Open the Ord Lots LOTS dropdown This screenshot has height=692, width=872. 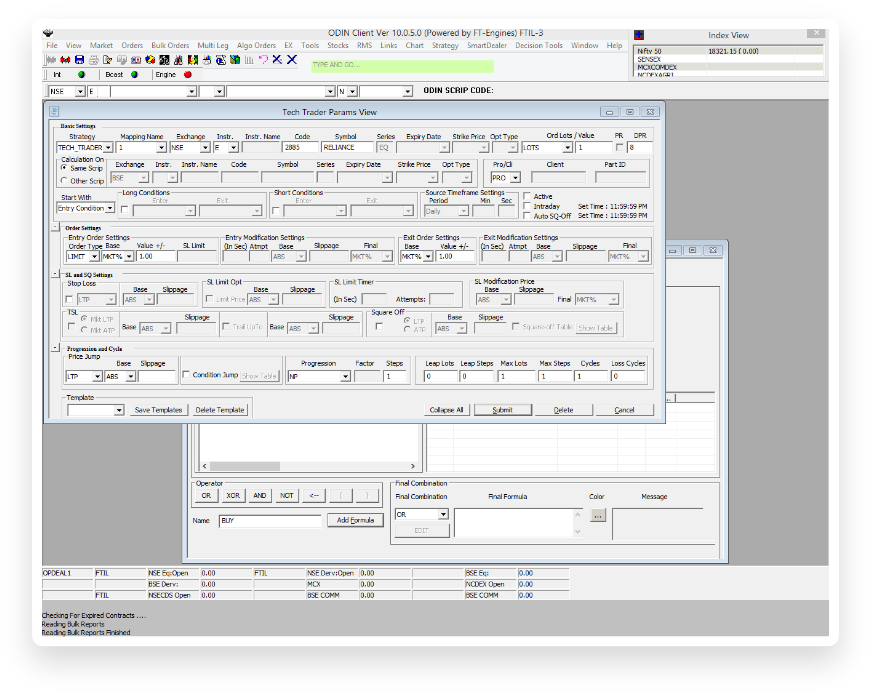tap(567, 147)
